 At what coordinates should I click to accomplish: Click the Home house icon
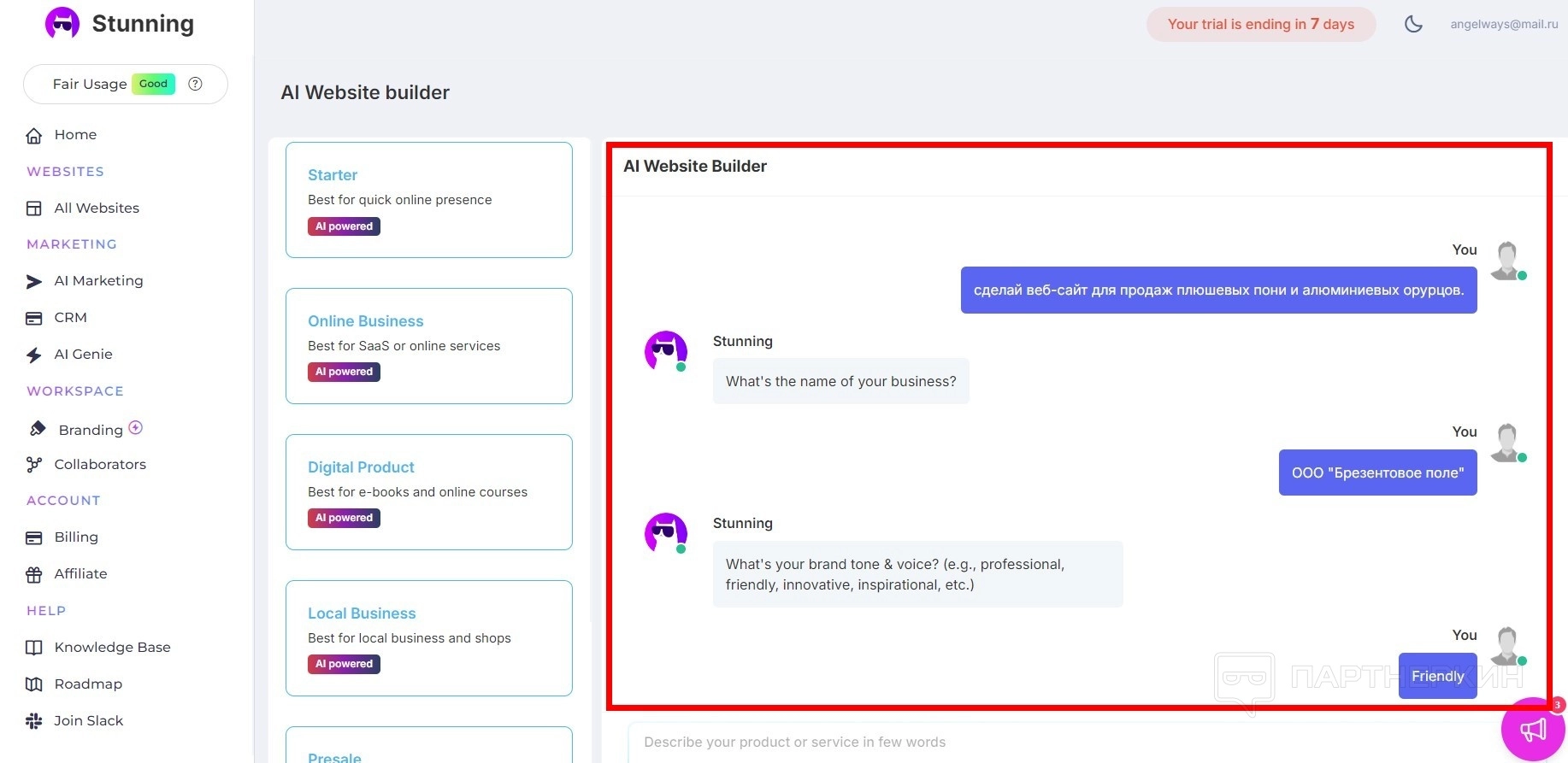[34, 135]
